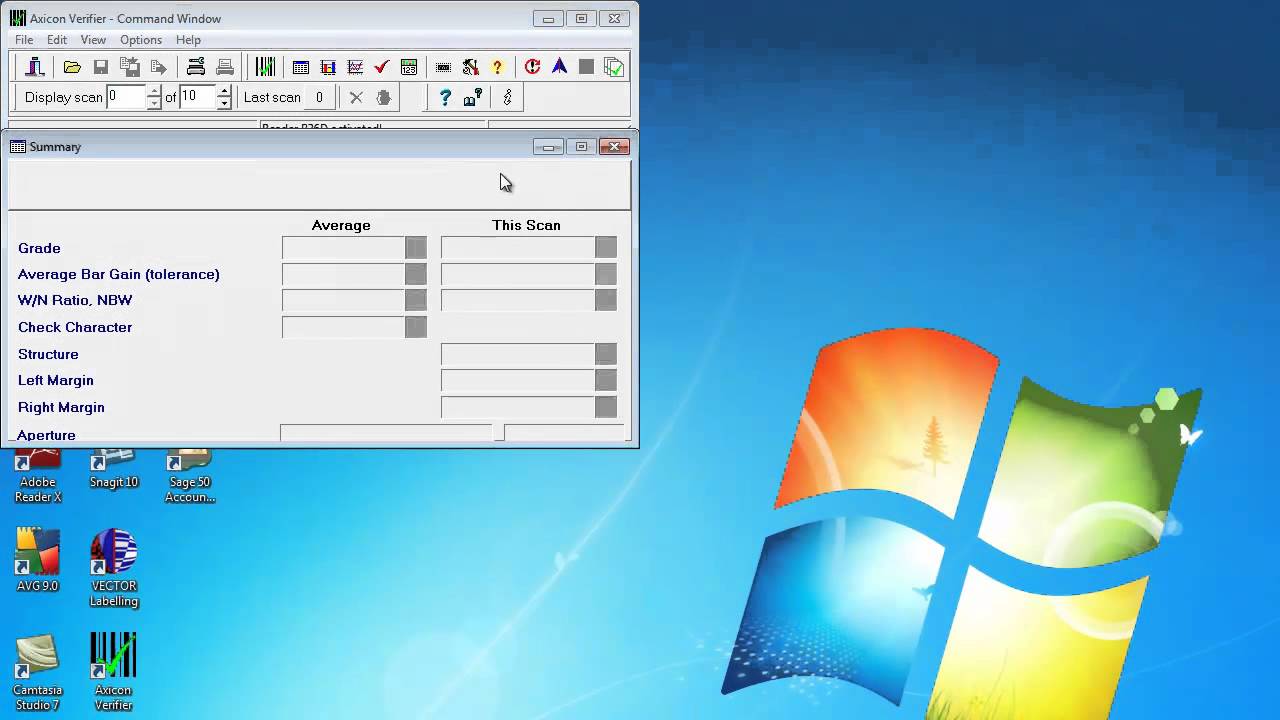Open the Snagit 10 desktop shortcut
Image resolution: width=1280 pixels, height=720 pixels.
coord(113,470)
